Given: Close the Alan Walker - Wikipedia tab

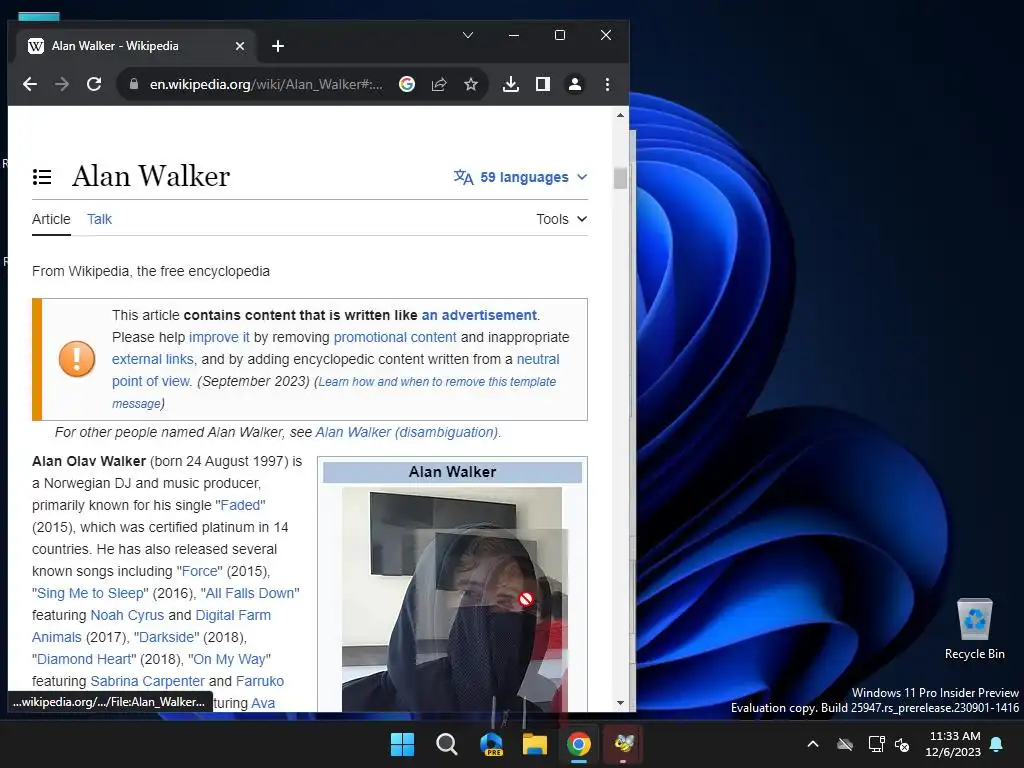Looking at the screenshot, I should pyautogui.click(x=240, y=46).
